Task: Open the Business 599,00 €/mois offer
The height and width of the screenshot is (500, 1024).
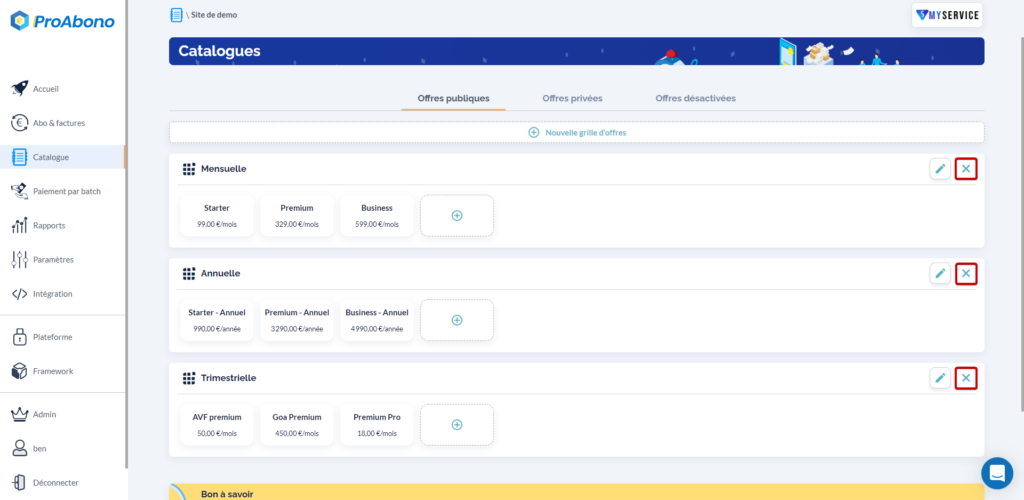Action: tap(377, 215)
